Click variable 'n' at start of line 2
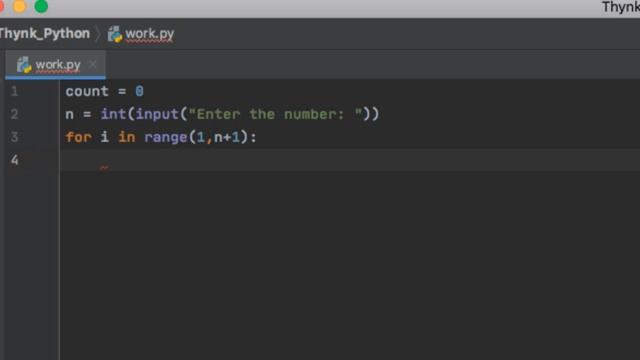The width and height of the screenshot is (640, 360). point(69,114)
